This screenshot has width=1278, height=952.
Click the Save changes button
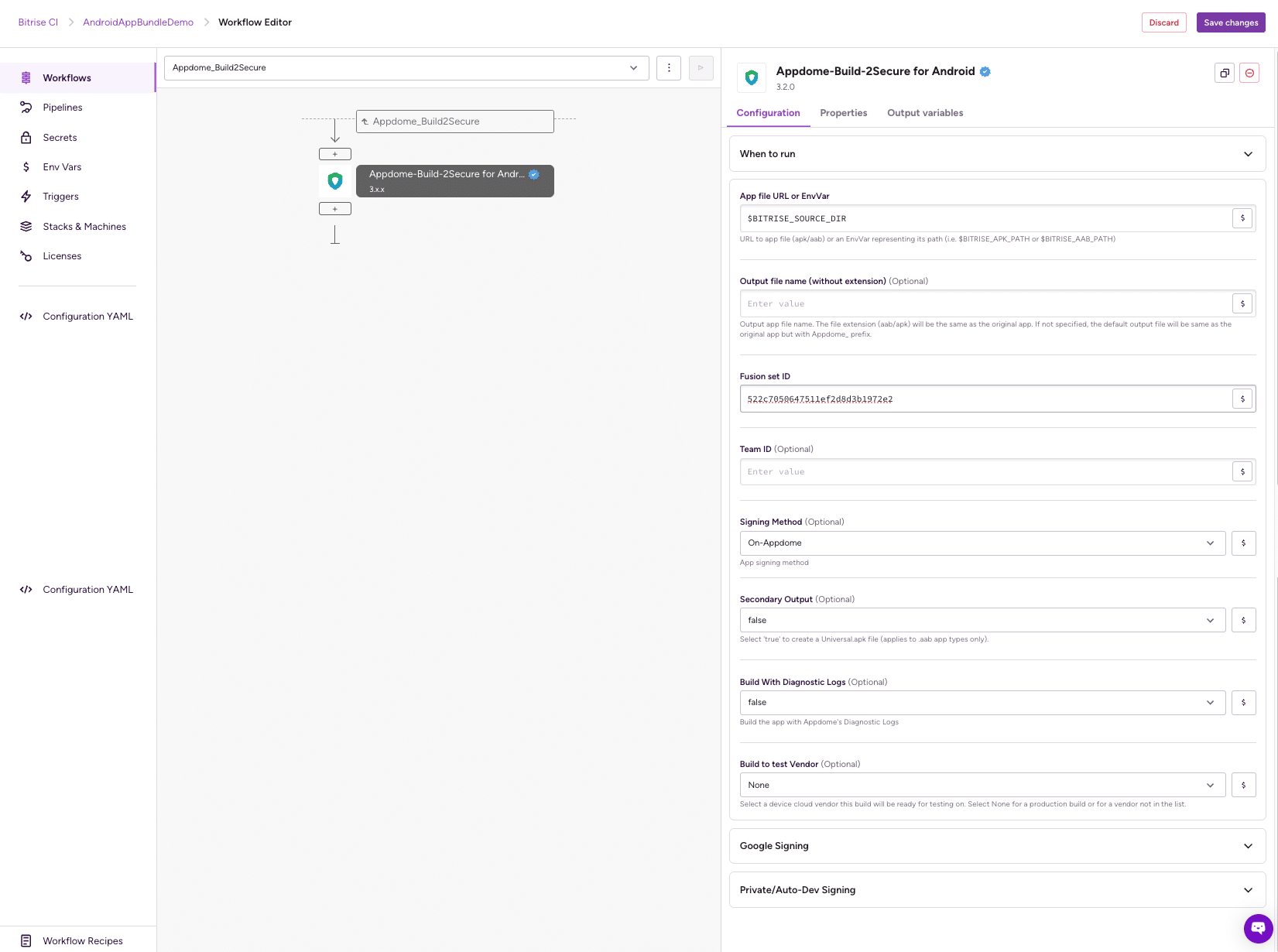point(1231,22)
